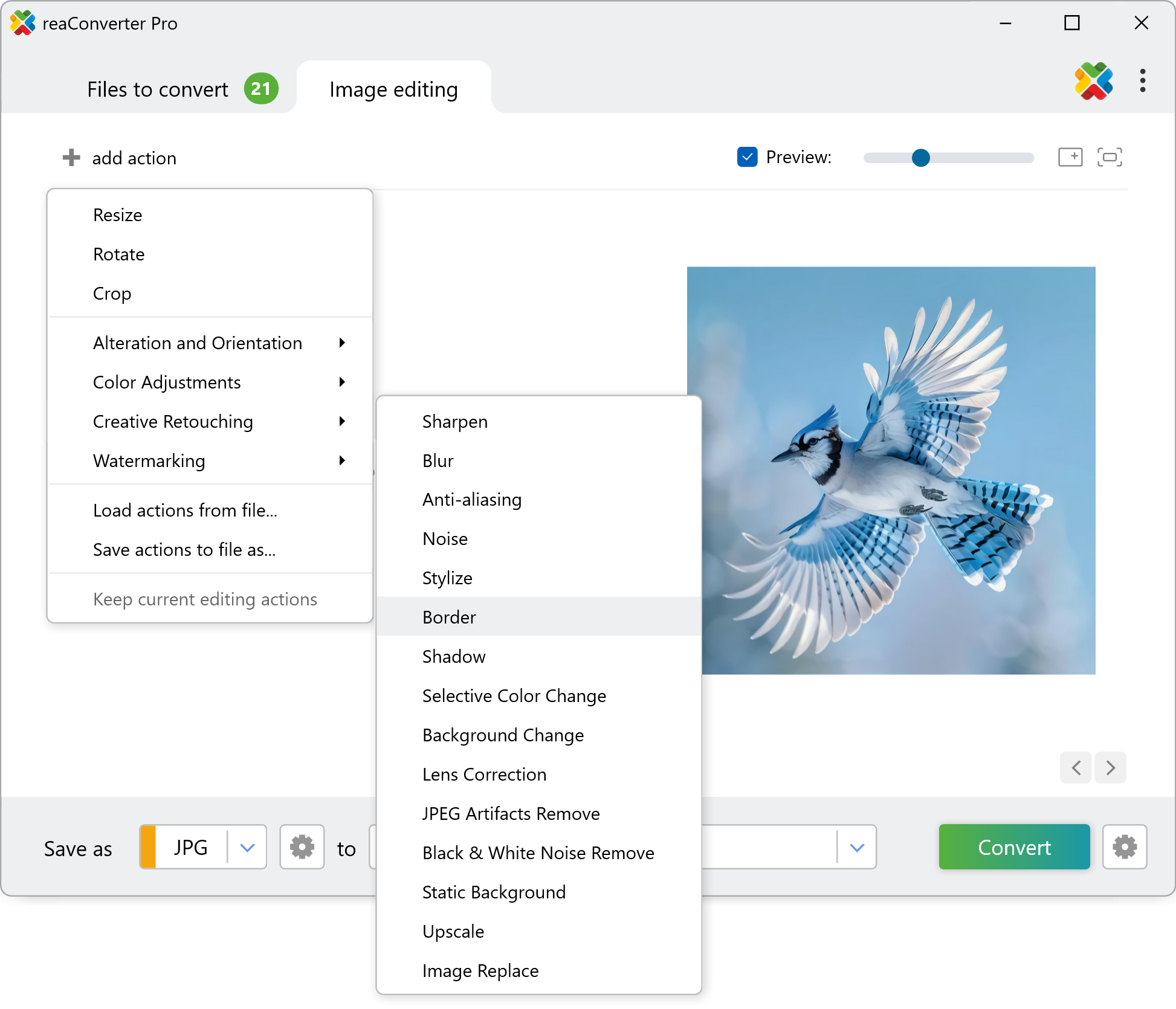Open the three-dot options menu
Image resolution: width=1176 pixels, height=1009 pixels.
pos(1142,81)
